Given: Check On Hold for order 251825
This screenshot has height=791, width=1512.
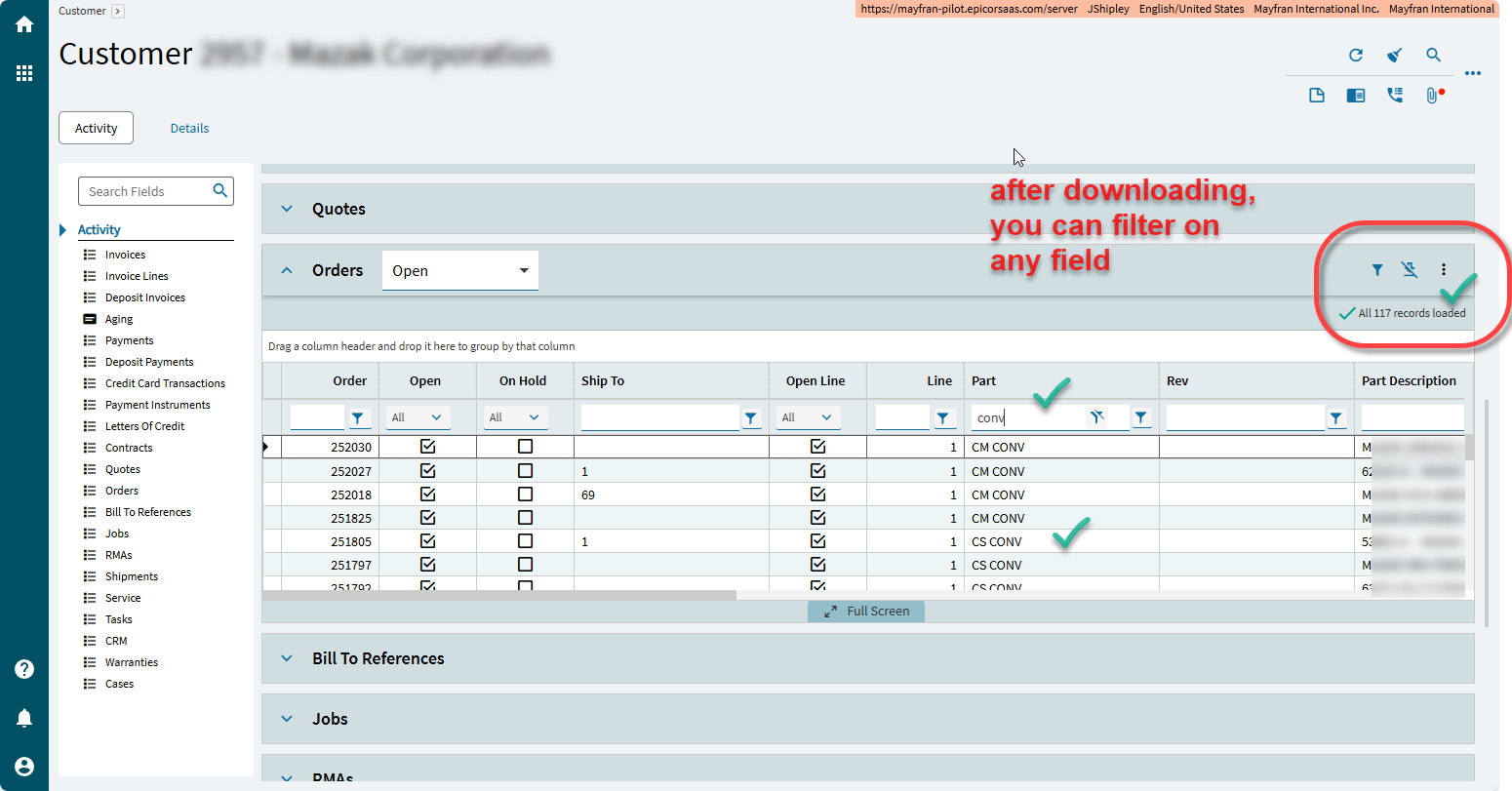Looking at the screenshot, I should (x=525, y=518).
